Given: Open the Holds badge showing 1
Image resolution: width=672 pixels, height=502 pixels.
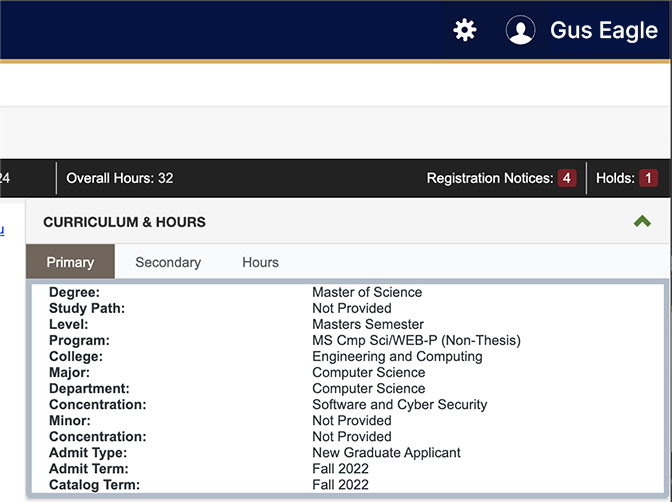Looking at the screenshot, I should click(648, 178).
